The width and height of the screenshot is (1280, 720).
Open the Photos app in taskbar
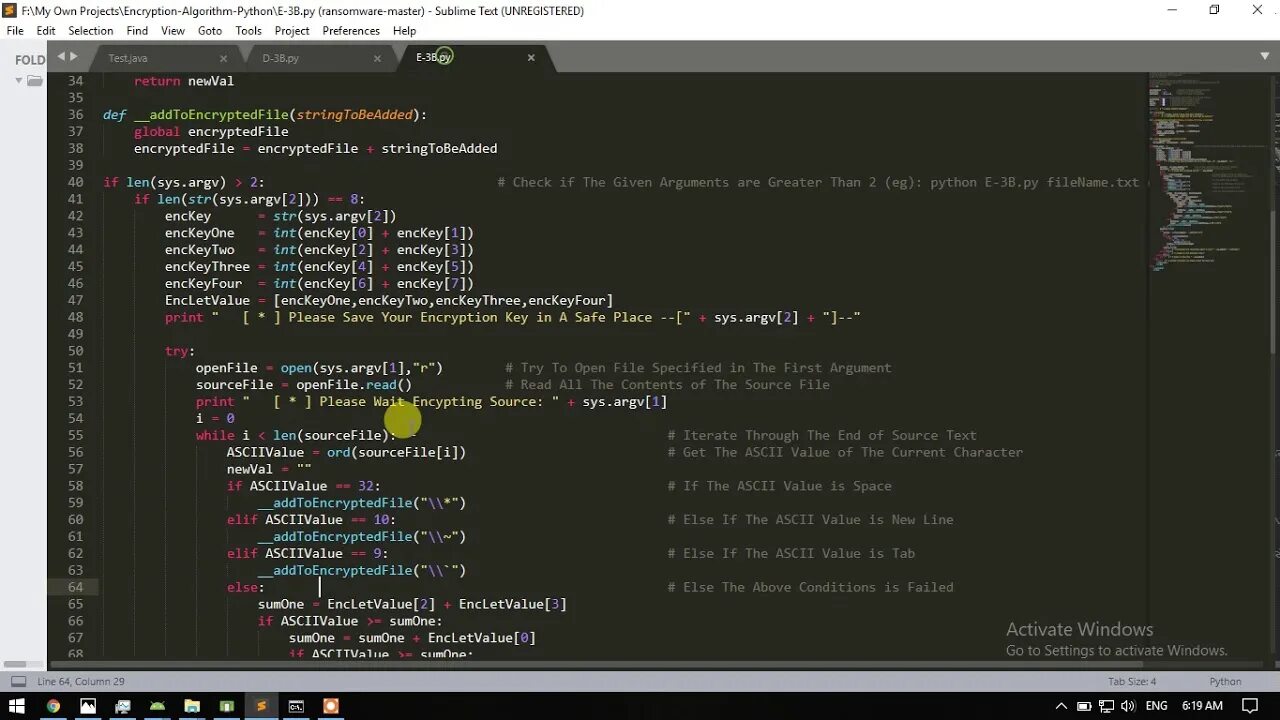pos(88,706)
